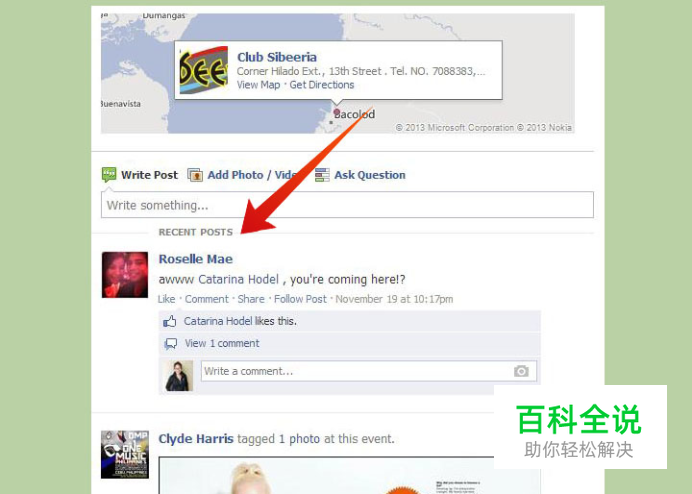The height and width of the screenshot is (494, 692).
Task: Click Follow Post on Roselle's post
Action: [x=300, y=299]
